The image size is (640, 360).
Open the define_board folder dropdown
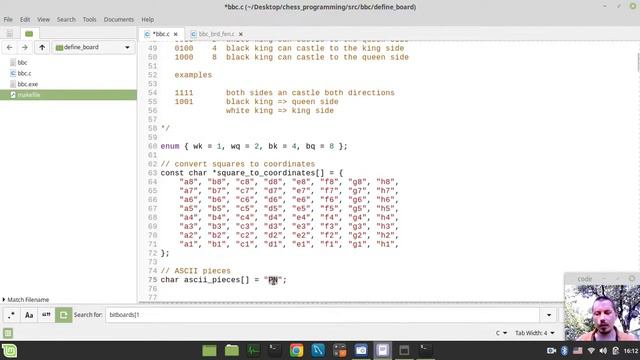point(93,47)
